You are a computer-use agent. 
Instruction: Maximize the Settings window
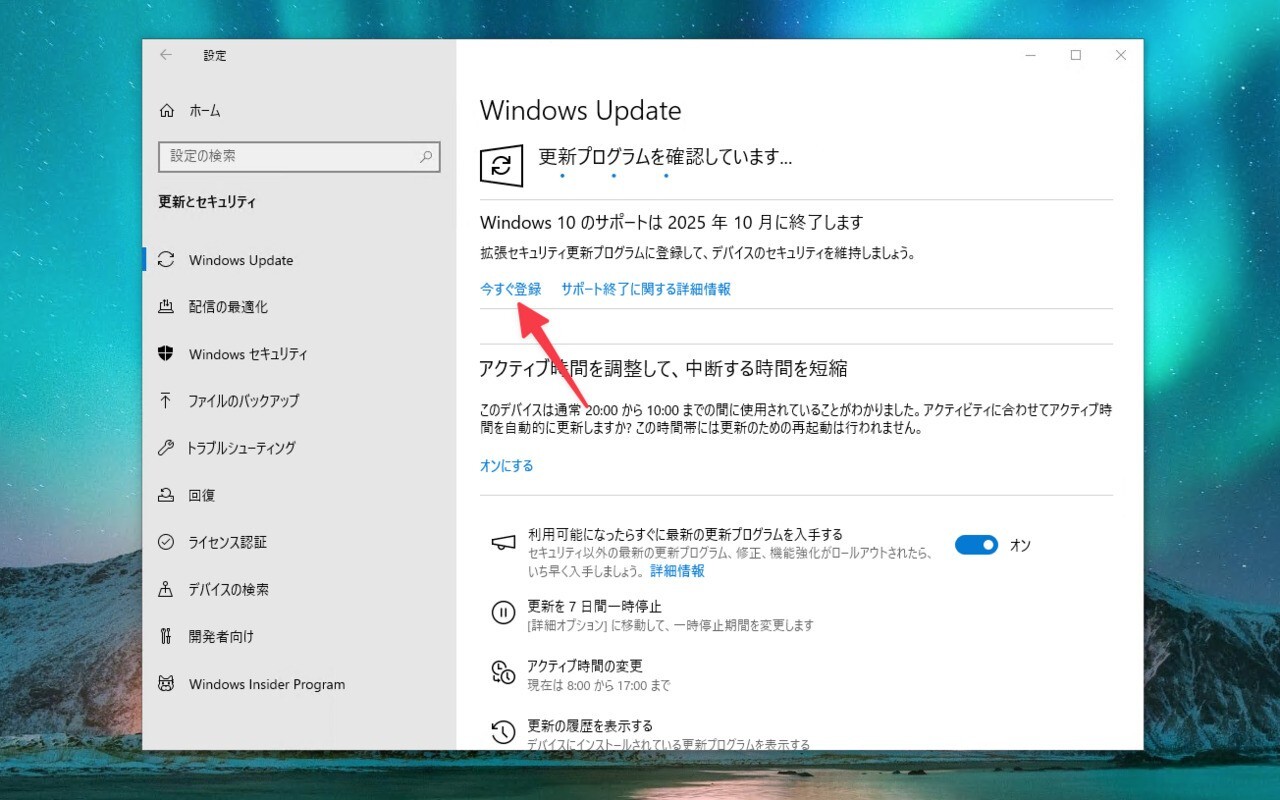(x=1076, y=55)
